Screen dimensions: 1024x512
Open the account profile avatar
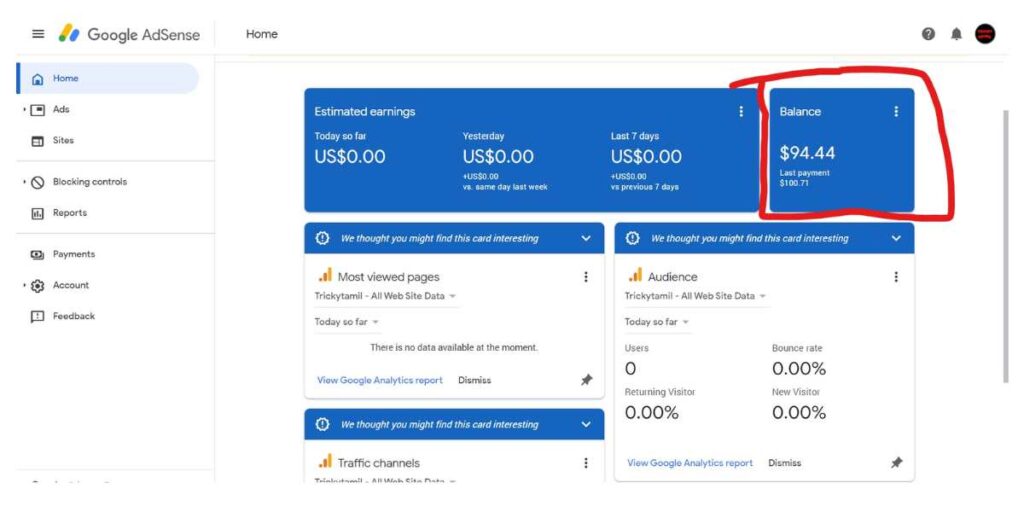tap(985, 34)
